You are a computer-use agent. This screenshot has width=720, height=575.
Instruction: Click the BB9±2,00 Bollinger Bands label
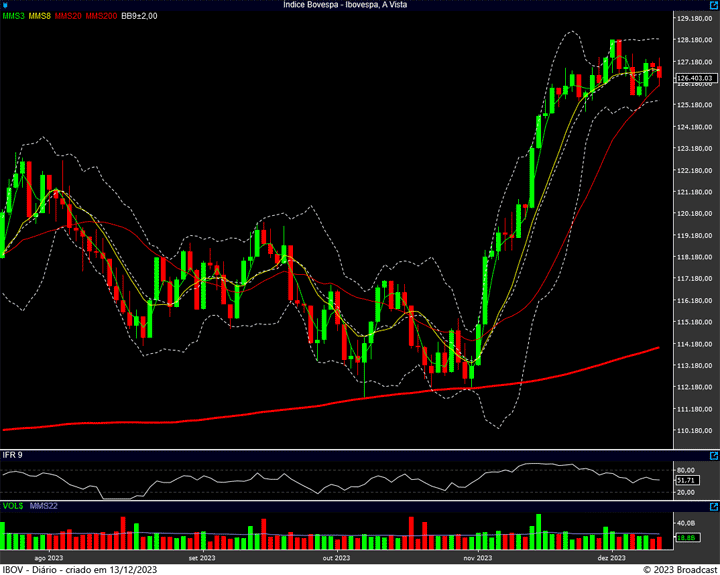pos(140,17)
